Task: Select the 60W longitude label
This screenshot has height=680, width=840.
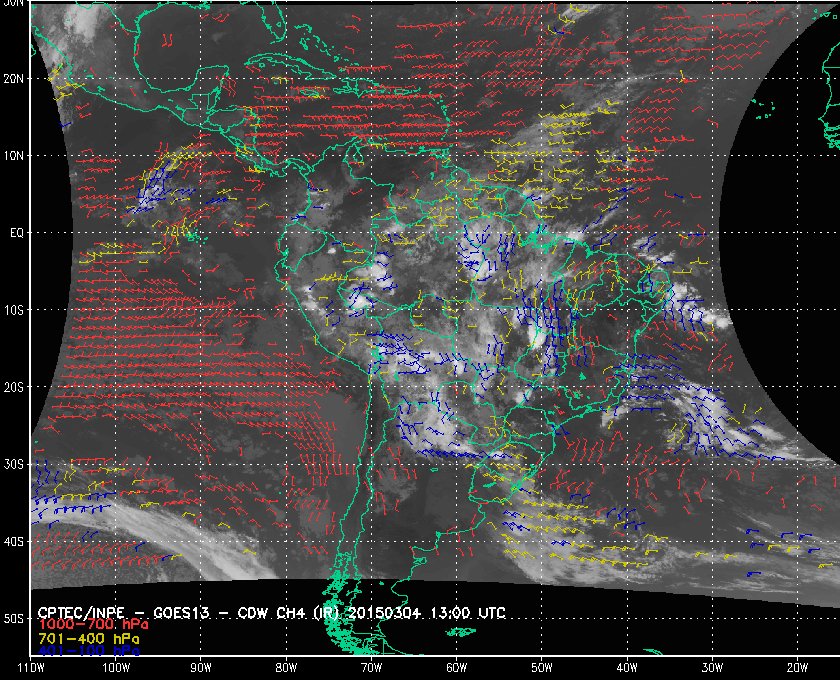Action: (456, 668)
